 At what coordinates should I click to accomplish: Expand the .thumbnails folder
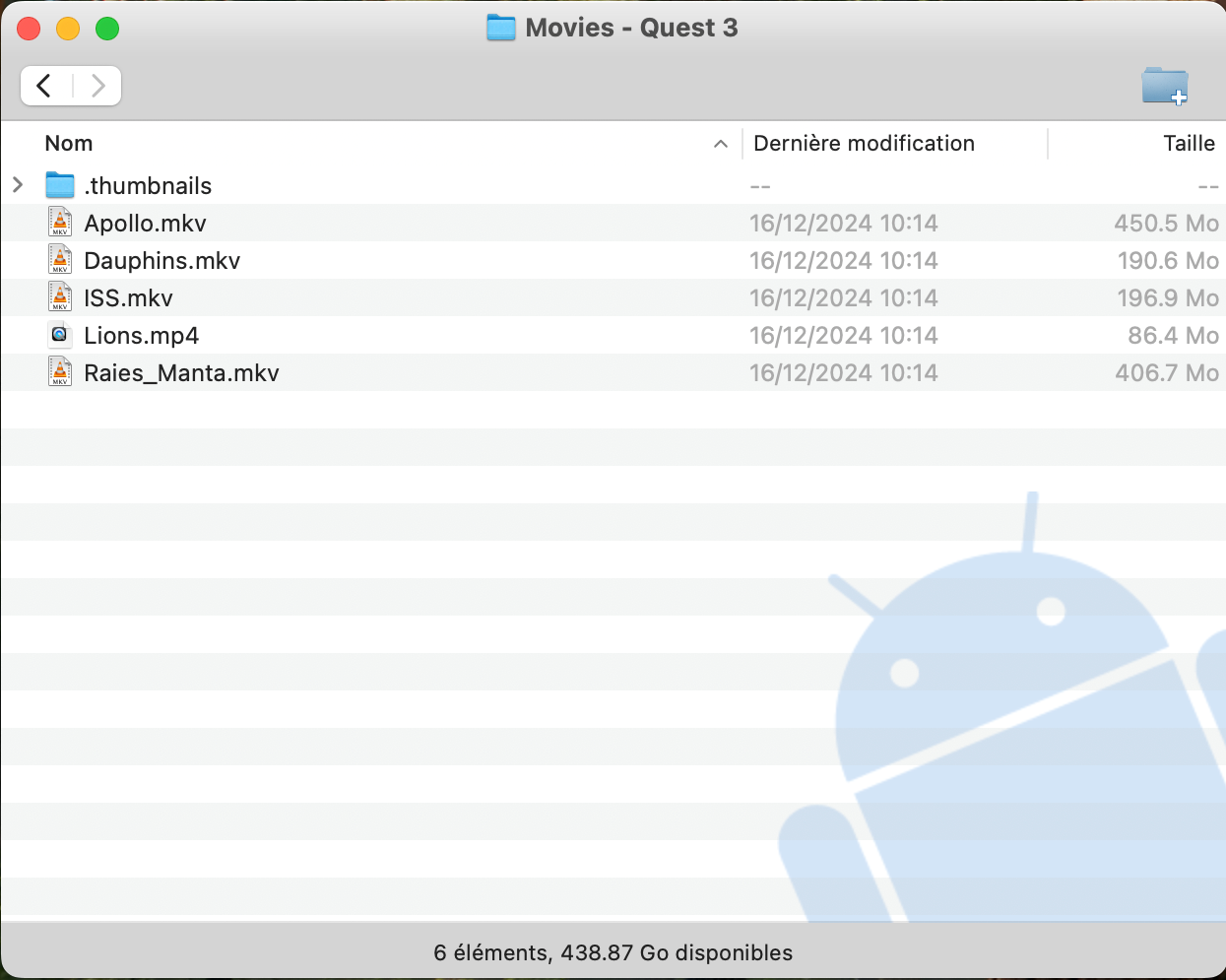(18, 185)
